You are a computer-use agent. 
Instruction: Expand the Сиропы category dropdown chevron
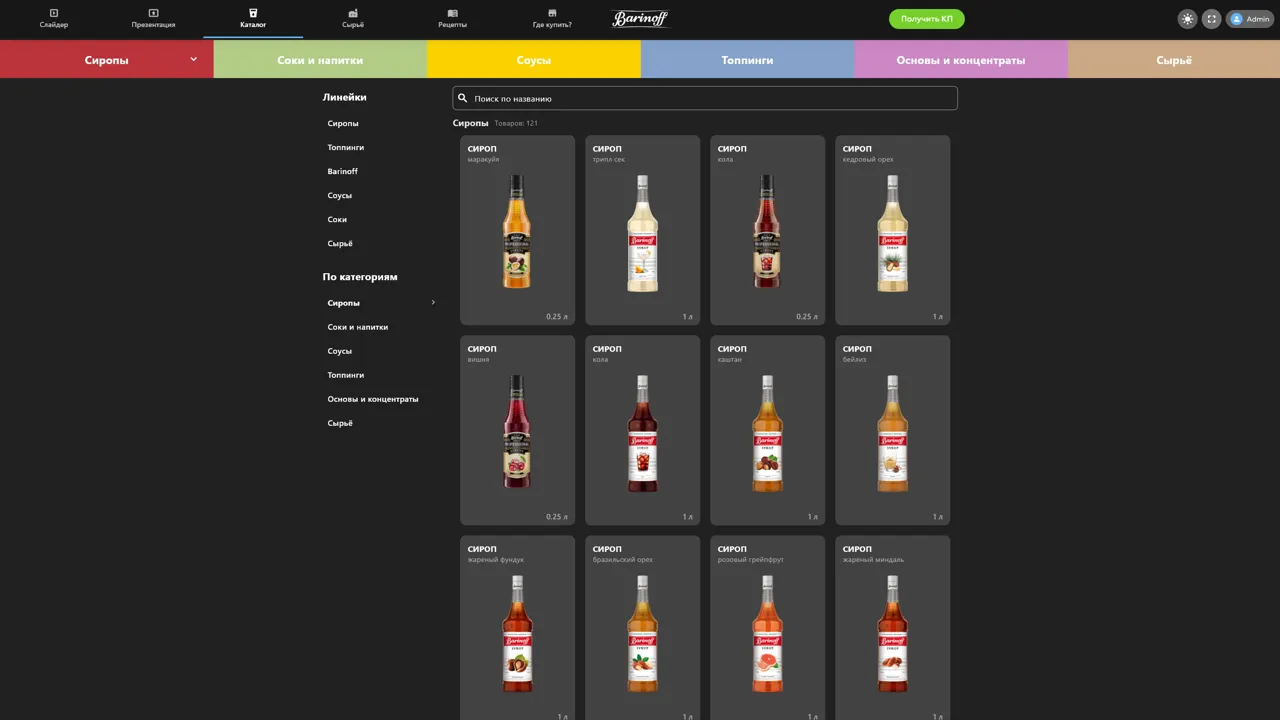(x=194, y=59)
